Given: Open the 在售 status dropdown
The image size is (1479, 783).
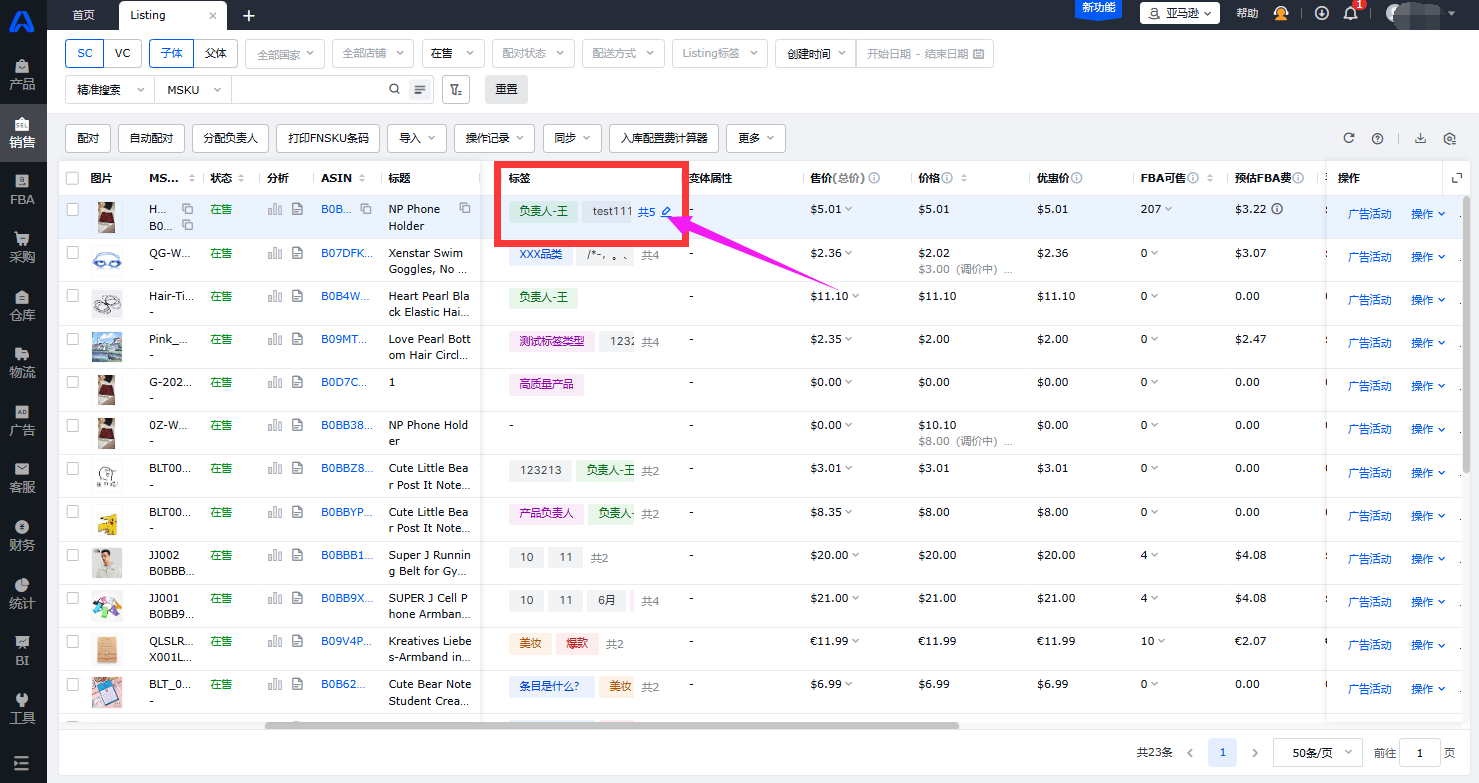Looking at the screenshot, I should (x=453, y=54).
